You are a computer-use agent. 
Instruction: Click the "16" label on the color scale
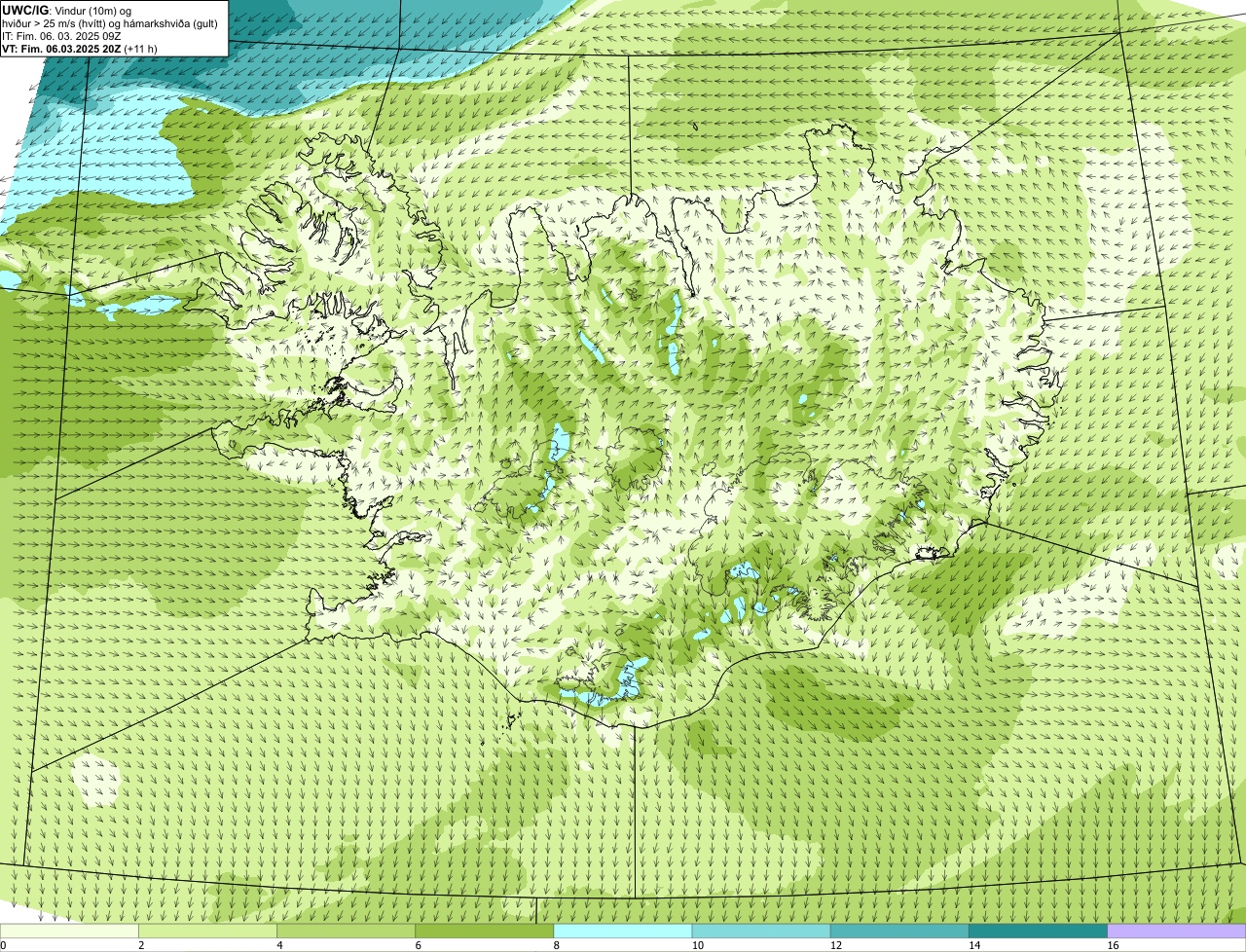1113,945
